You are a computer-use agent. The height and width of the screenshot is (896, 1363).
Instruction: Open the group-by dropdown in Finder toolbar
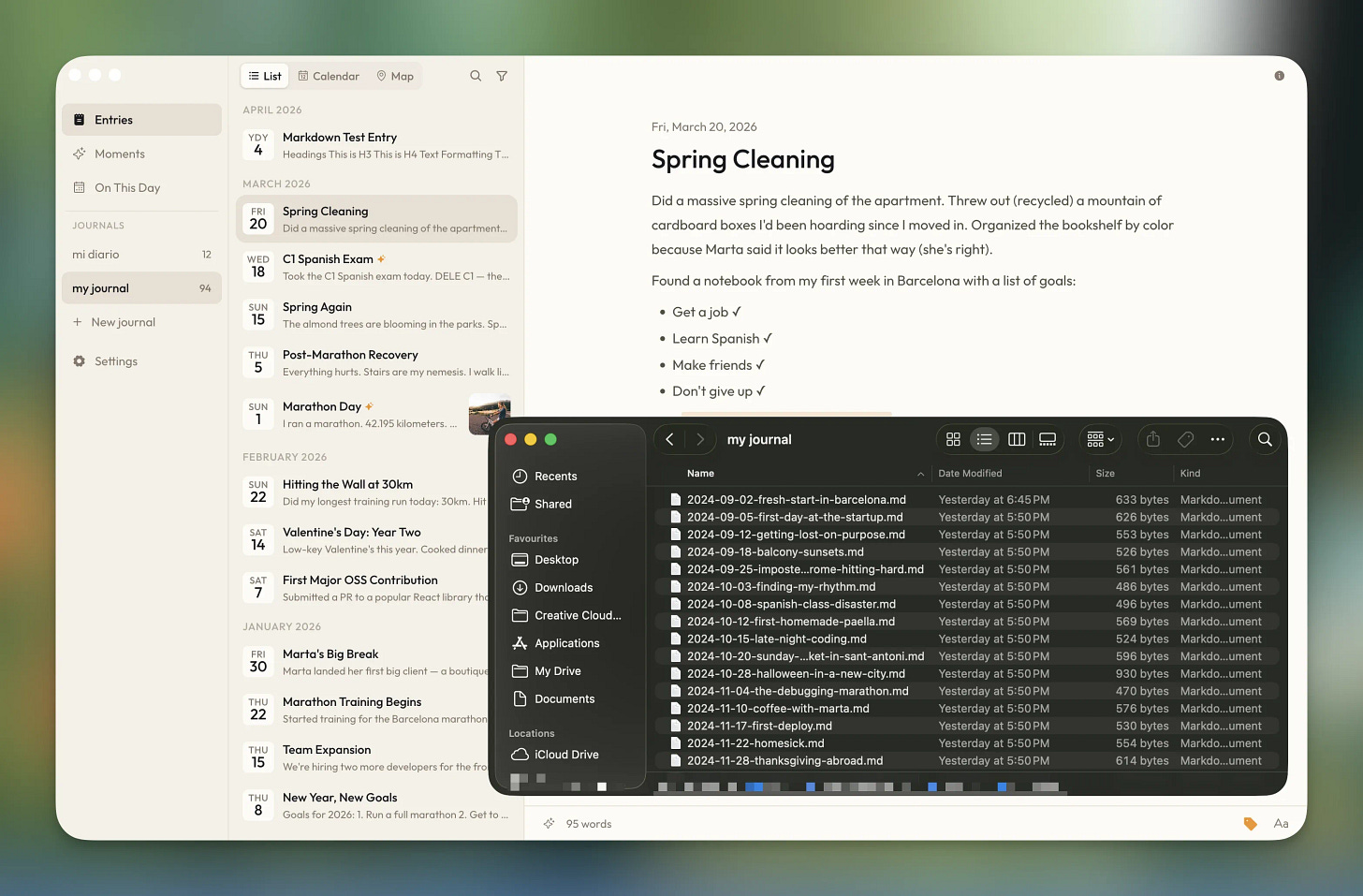[1099, 439]
